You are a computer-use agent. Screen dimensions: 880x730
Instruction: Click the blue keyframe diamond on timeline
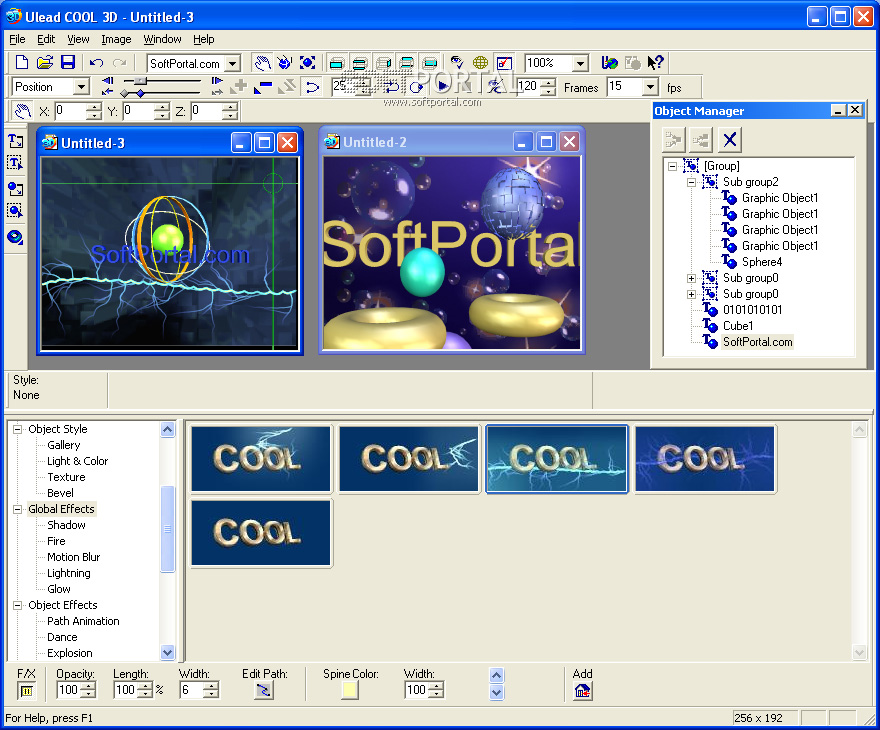pyautogui.click(x=140, y=94)
